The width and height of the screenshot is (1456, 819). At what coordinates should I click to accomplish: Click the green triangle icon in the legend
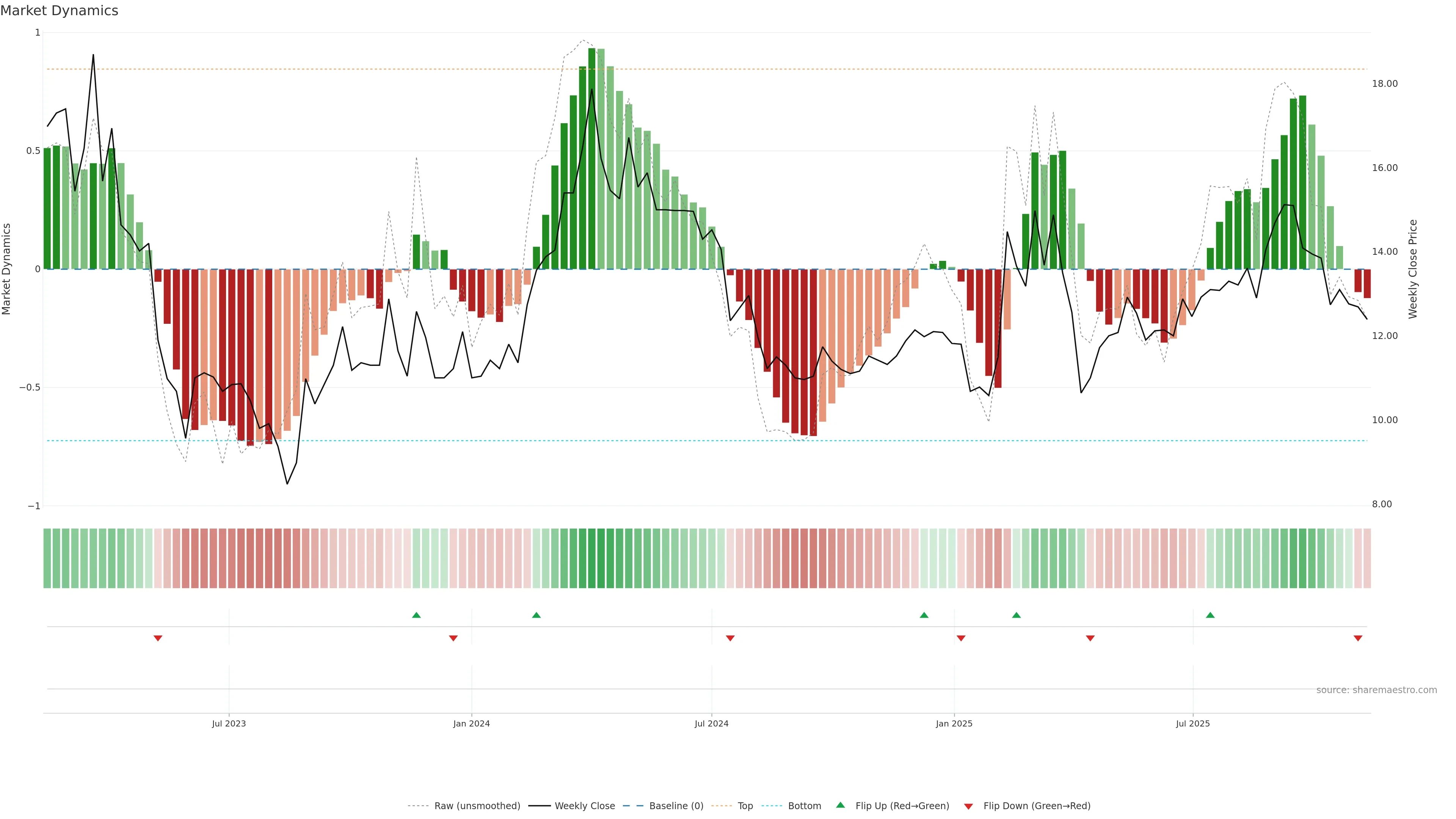841,805
